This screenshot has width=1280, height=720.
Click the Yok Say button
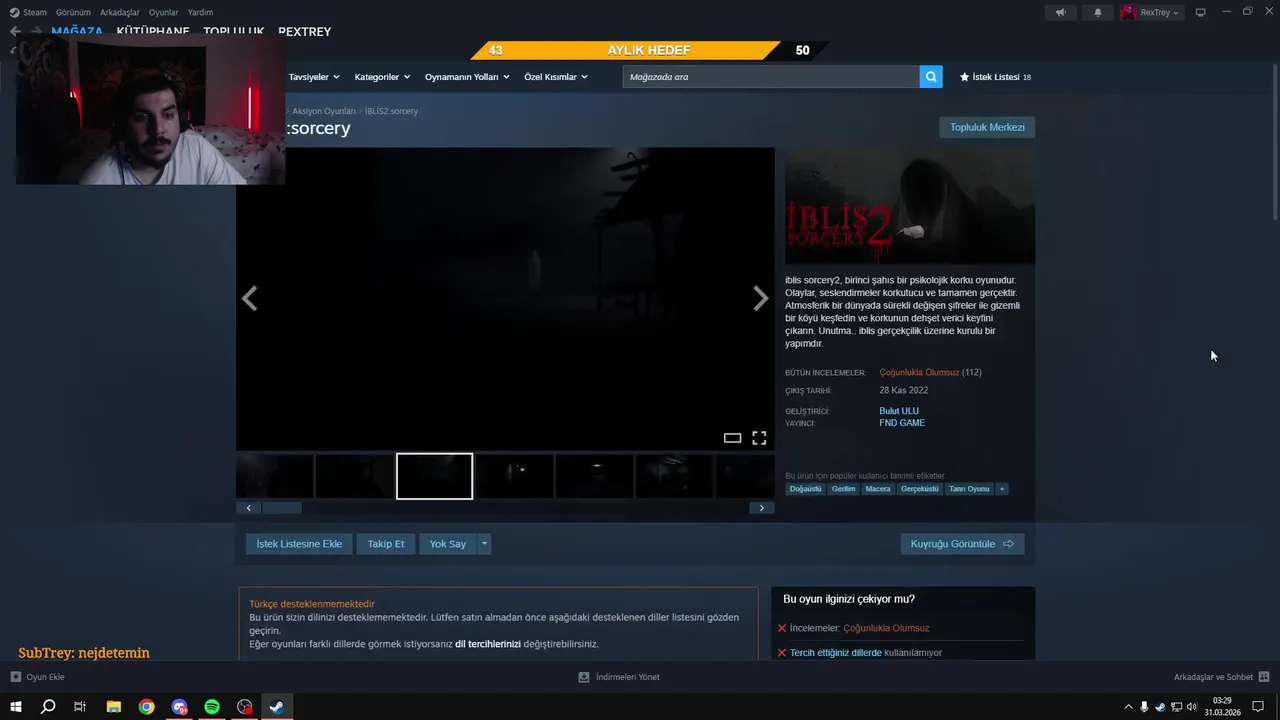click(x=448, y=544)
